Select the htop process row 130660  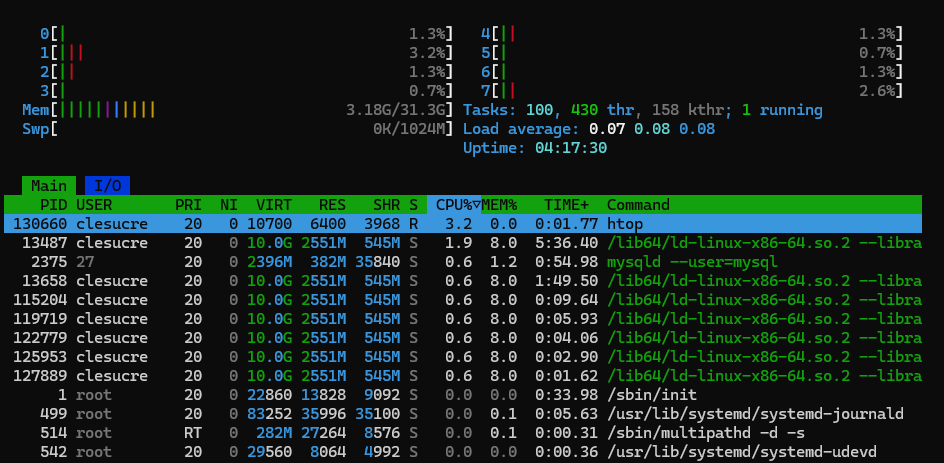[x=463, y=224]
